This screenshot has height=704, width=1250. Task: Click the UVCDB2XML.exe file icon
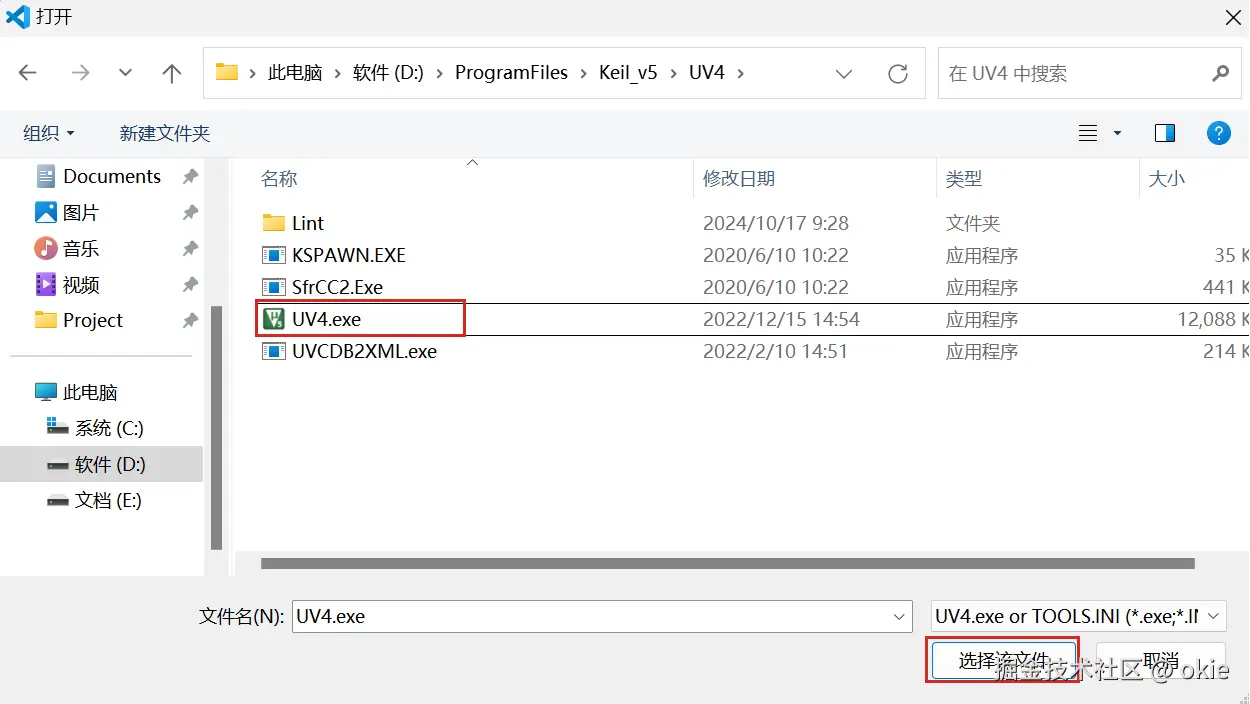pyautogui.click(x=273, y=351)
